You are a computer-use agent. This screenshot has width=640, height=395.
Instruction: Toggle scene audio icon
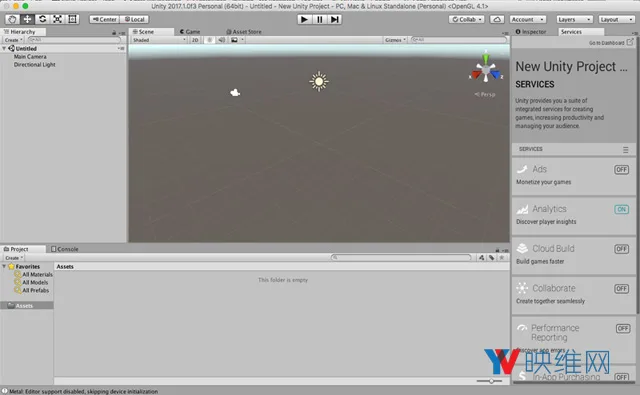point(222,40)
